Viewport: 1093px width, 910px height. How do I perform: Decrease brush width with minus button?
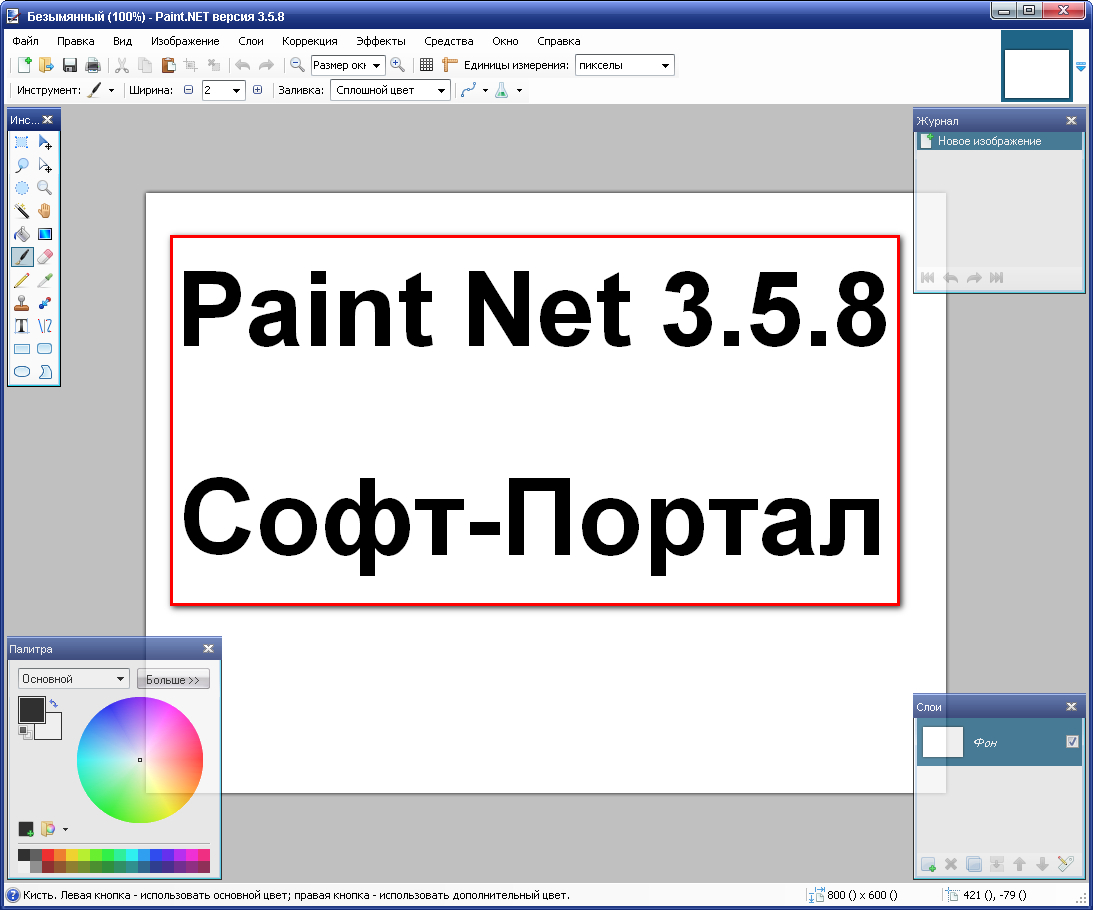tap(188, 90)
